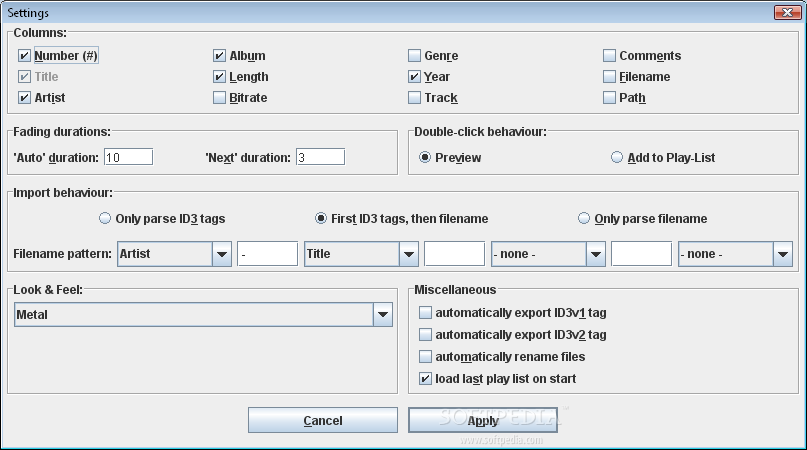
Task: Enable automatically export ID3v1 tag
Action: pos(425,313)
